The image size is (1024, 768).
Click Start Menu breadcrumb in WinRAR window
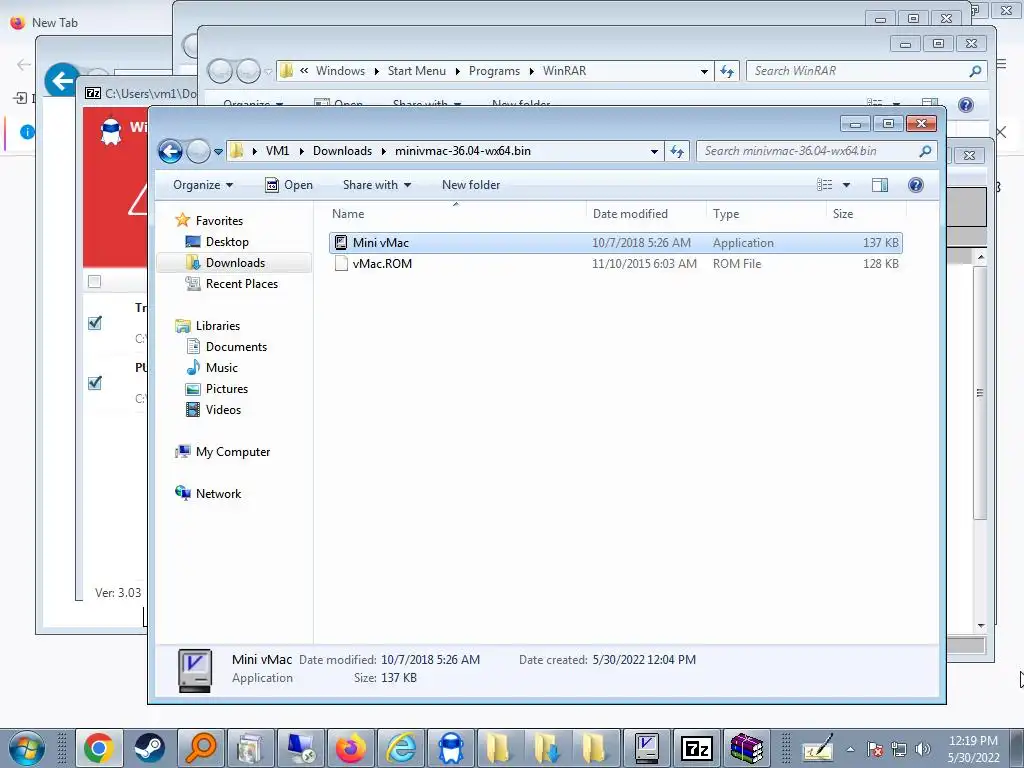417,71
